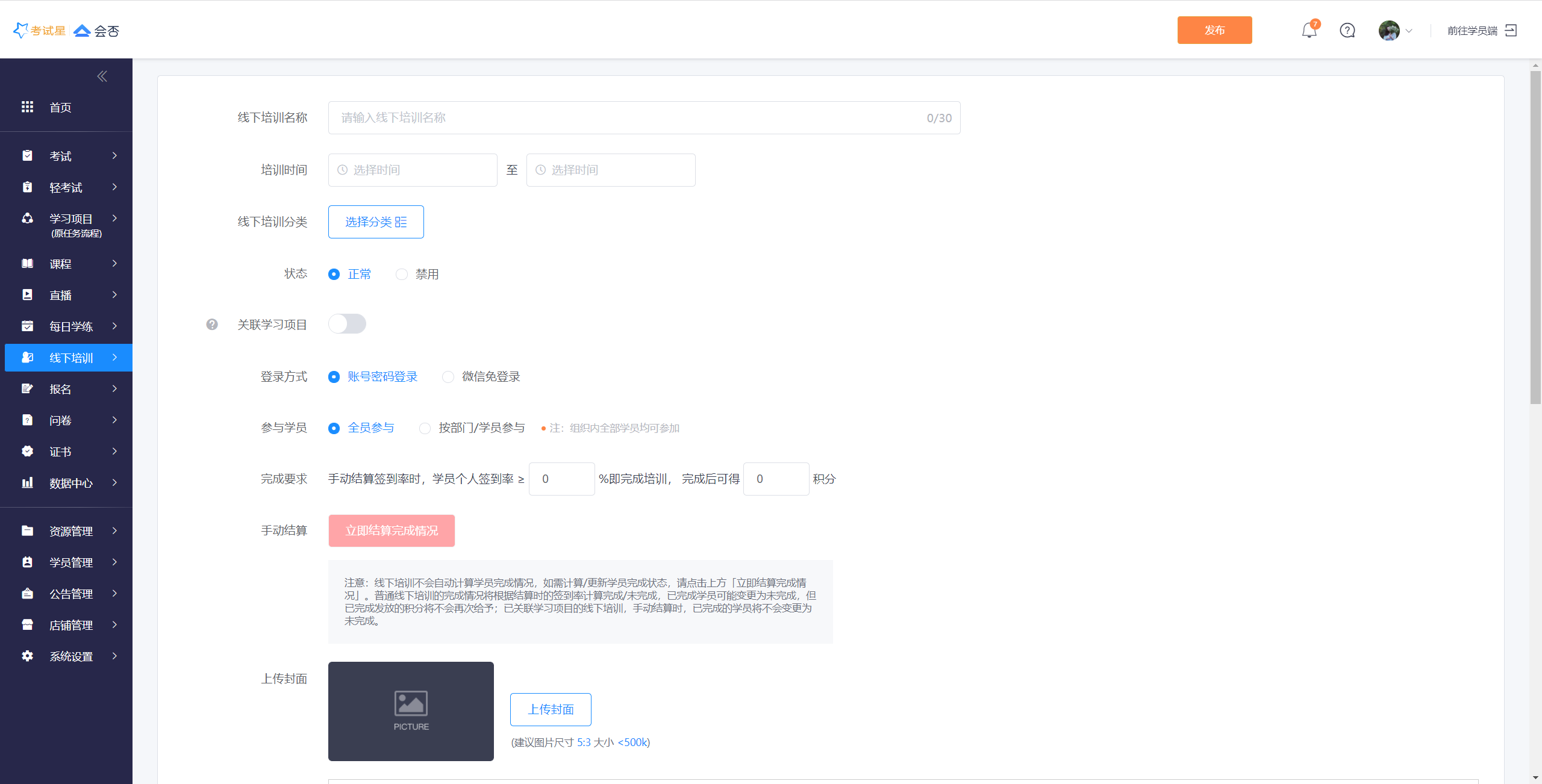Toggle the 关联学习项目 switch
Screen dimensions: 1542x784
pyautogui.click(x=347, y=324)
